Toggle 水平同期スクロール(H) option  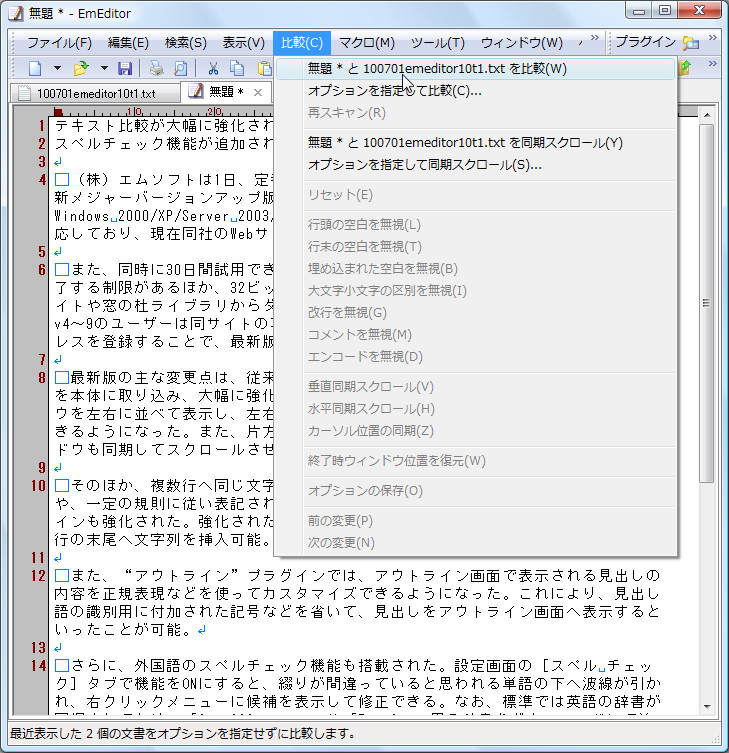(x=476, y=409)
